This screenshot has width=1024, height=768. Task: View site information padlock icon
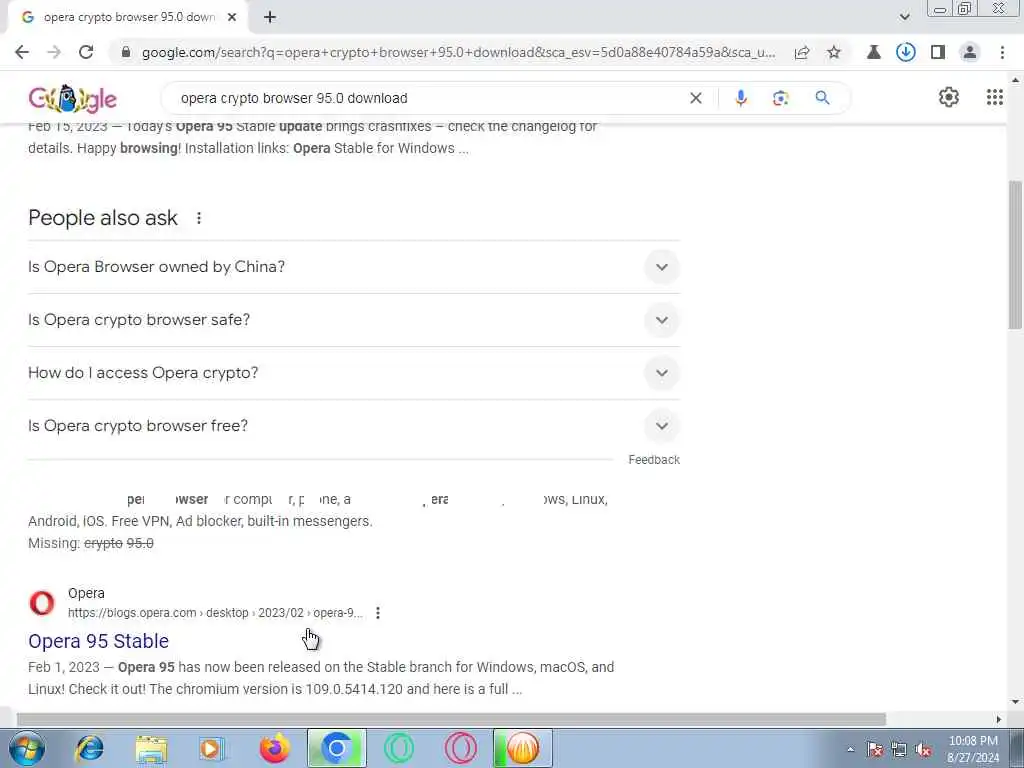127,52
